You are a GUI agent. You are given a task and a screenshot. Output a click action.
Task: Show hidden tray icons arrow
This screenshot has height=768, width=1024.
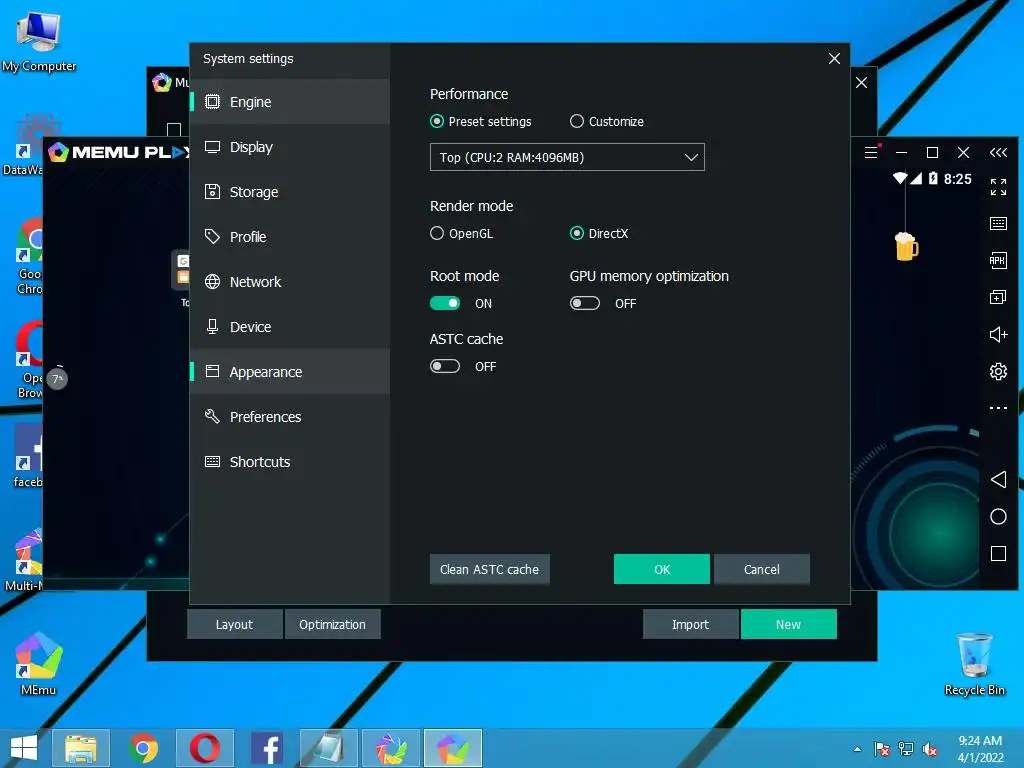point(857,749)
